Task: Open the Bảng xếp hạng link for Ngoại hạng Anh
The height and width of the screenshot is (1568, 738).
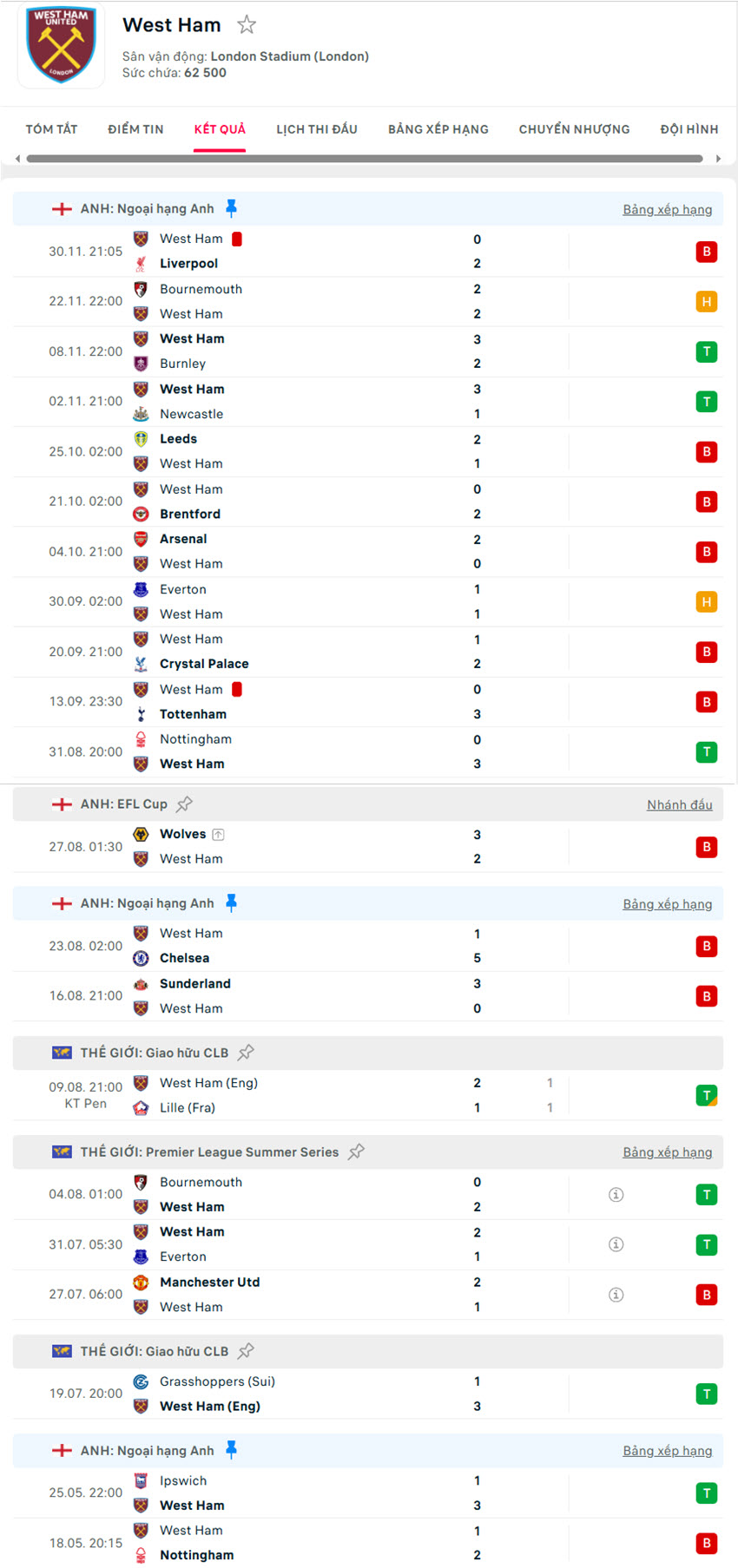Action: pos(668,209)
